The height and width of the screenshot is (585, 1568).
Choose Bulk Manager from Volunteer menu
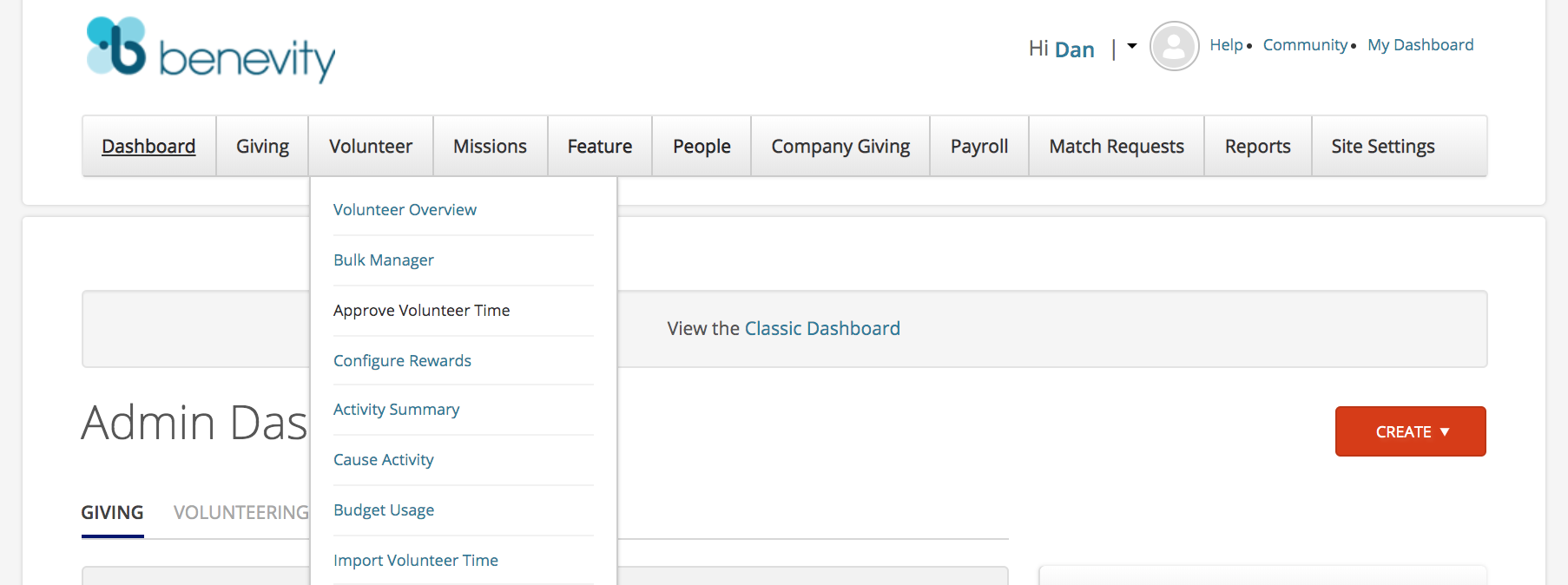384,260
